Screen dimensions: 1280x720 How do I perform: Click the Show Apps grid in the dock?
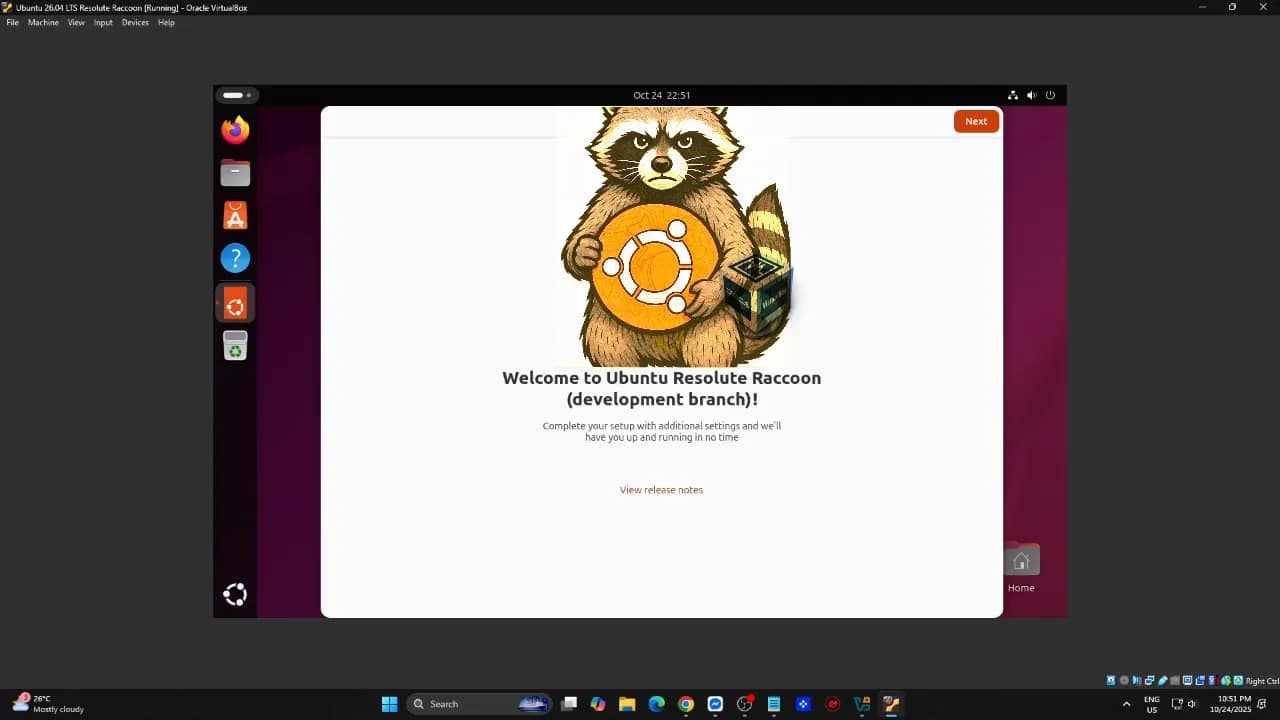(x=235, y=593)
